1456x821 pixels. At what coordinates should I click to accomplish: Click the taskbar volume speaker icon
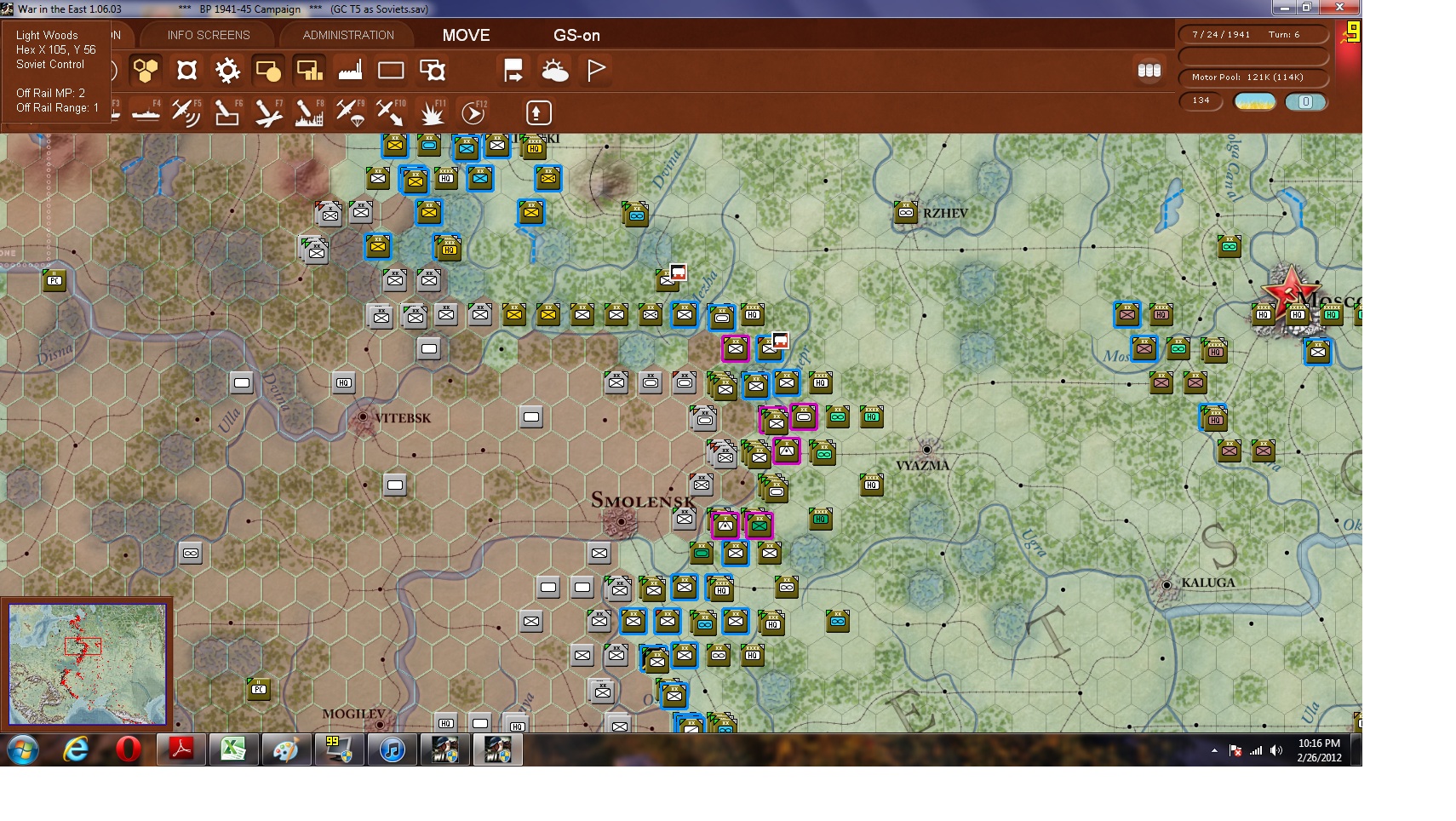(x=1275, y=750)
